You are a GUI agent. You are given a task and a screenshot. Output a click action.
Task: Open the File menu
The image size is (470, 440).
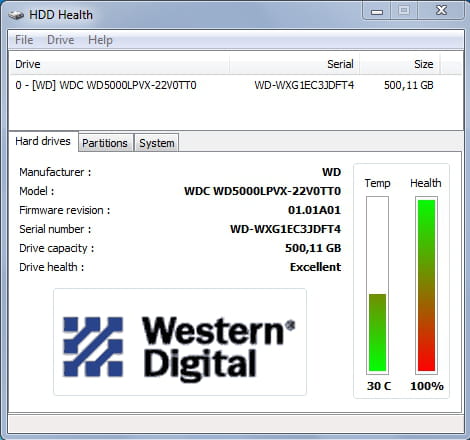(24, 40)
